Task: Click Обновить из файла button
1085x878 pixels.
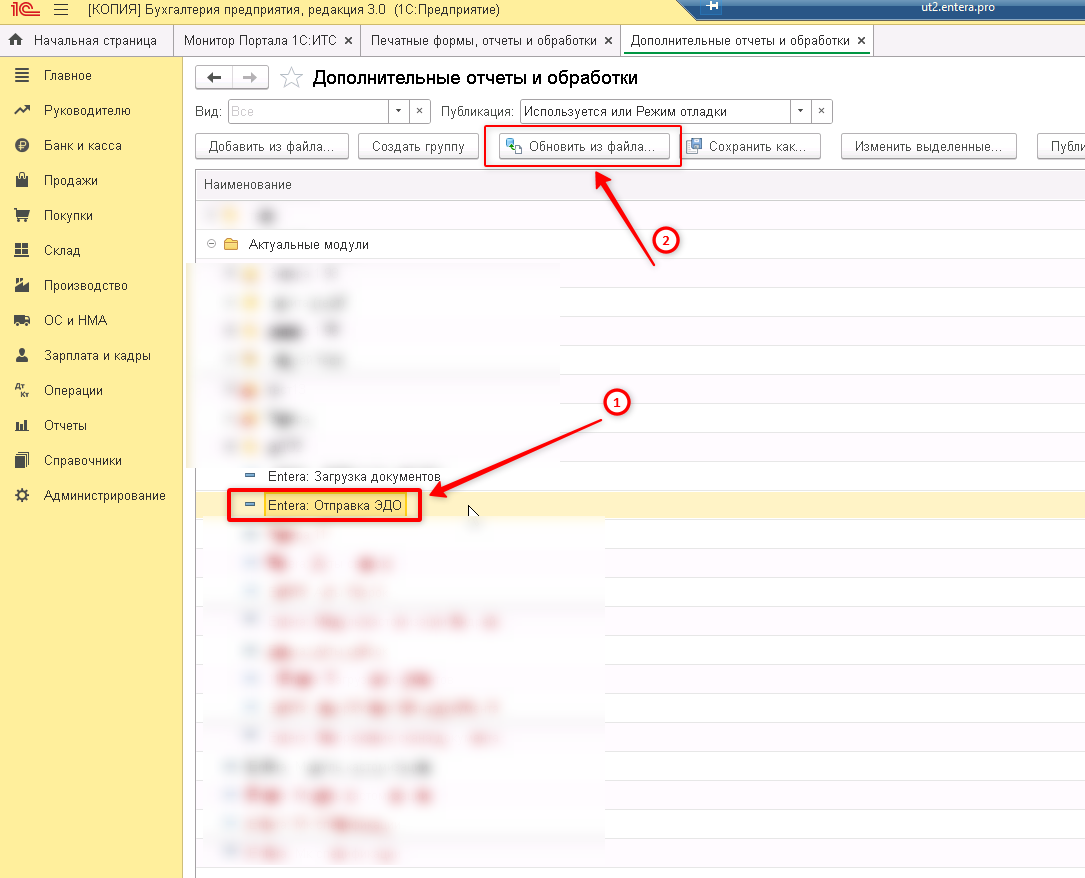Action: coord(585,147)
